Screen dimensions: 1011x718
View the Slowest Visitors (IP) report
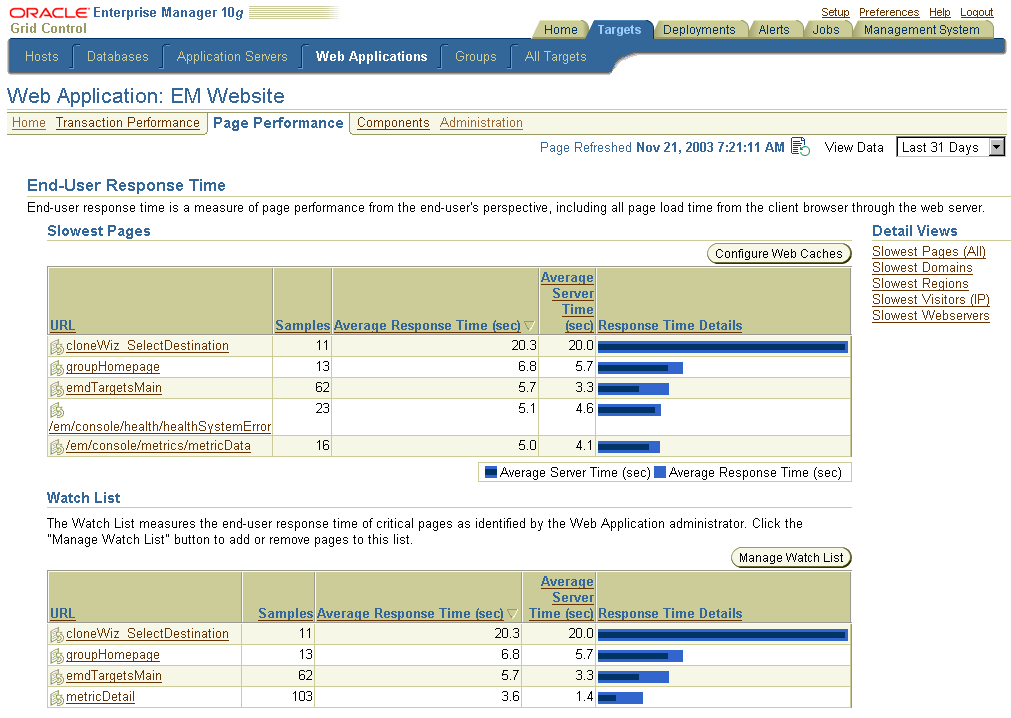point(930,299)
